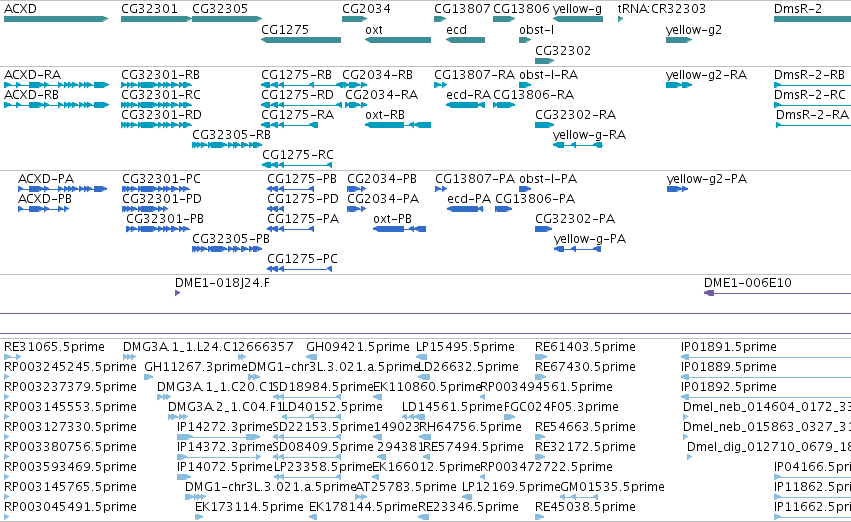Screen dimensions: 851x522
Task: Select the tRNA:CR32303 label
Action: [662, 9]
